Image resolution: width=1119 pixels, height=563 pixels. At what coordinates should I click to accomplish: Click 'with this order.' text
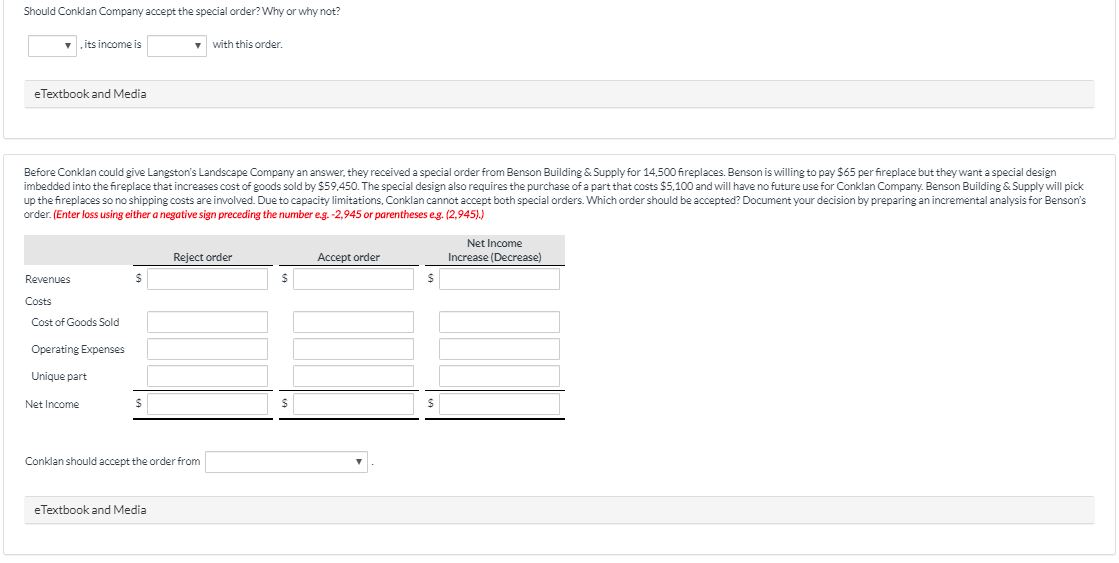point(248,44)
